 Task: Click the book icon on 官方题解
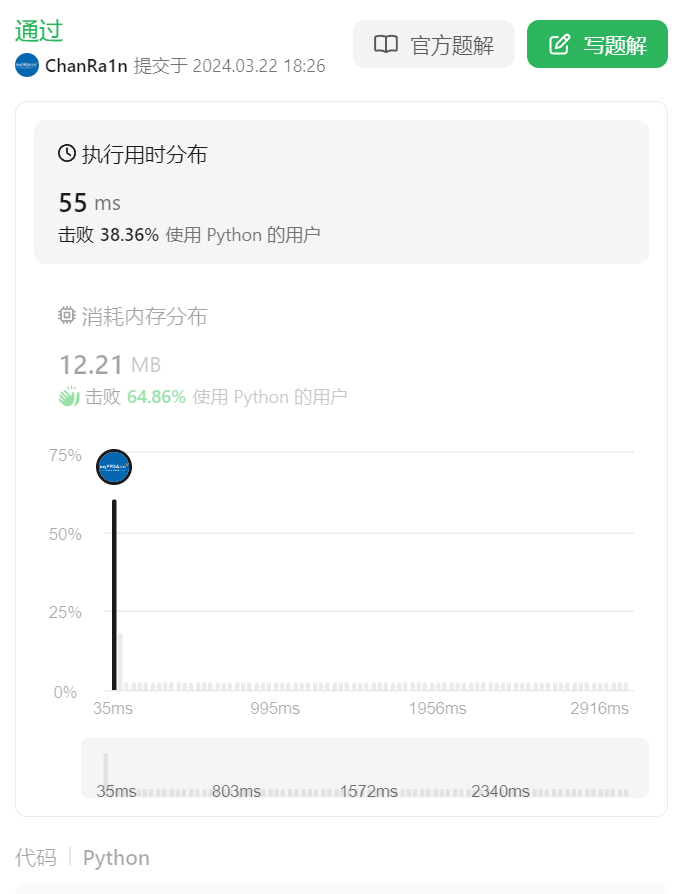click(x=386, y=45)
